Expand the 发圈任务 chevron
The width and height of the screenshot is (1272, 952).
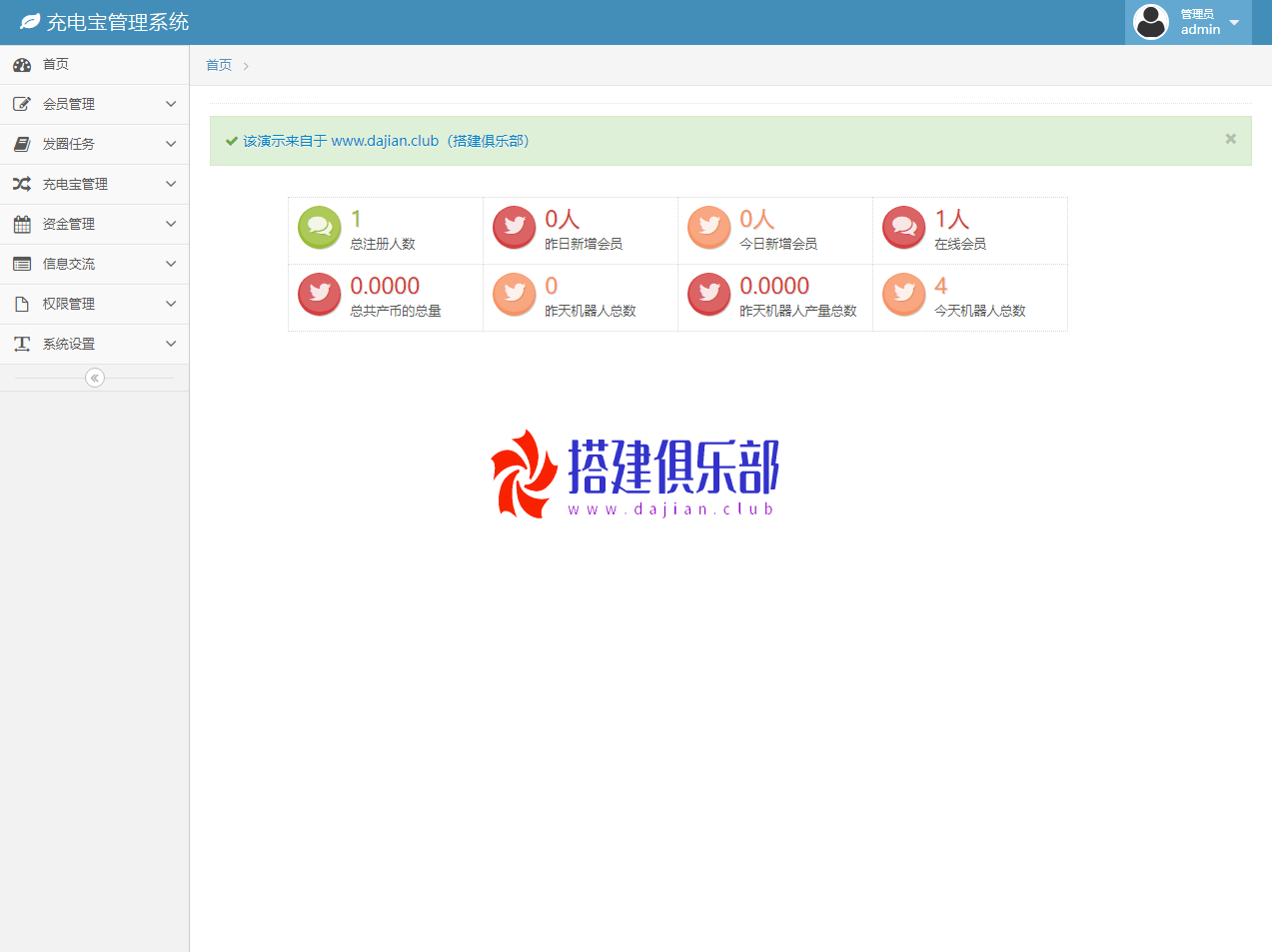click(171, 144)
